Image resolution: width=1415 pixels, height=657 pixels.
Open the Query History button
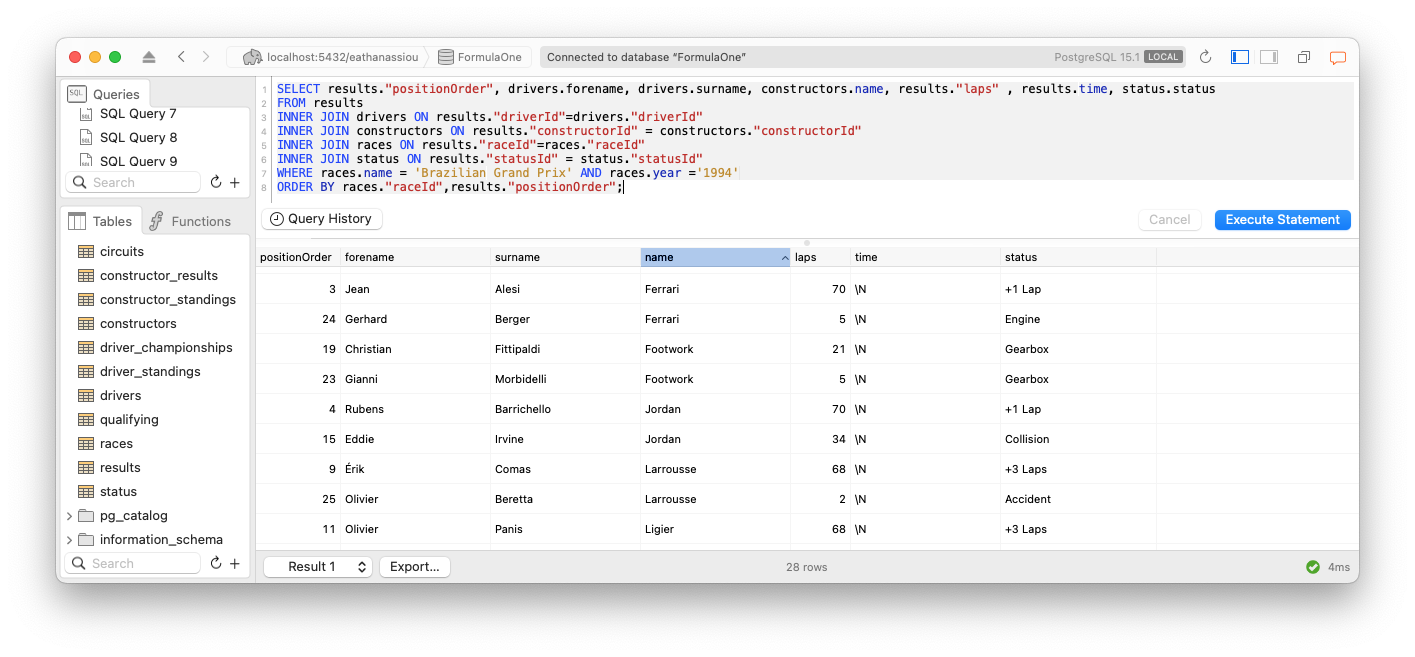tap(321, 219)
